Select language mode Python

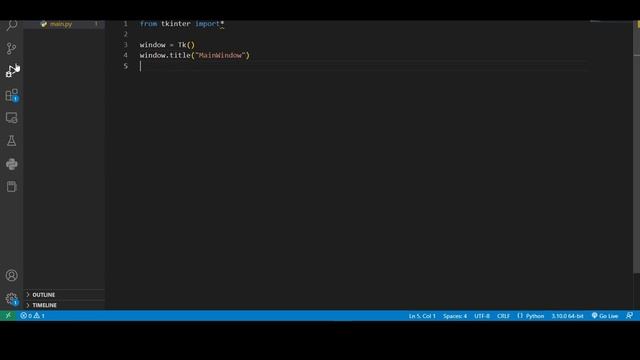[531, 316]
